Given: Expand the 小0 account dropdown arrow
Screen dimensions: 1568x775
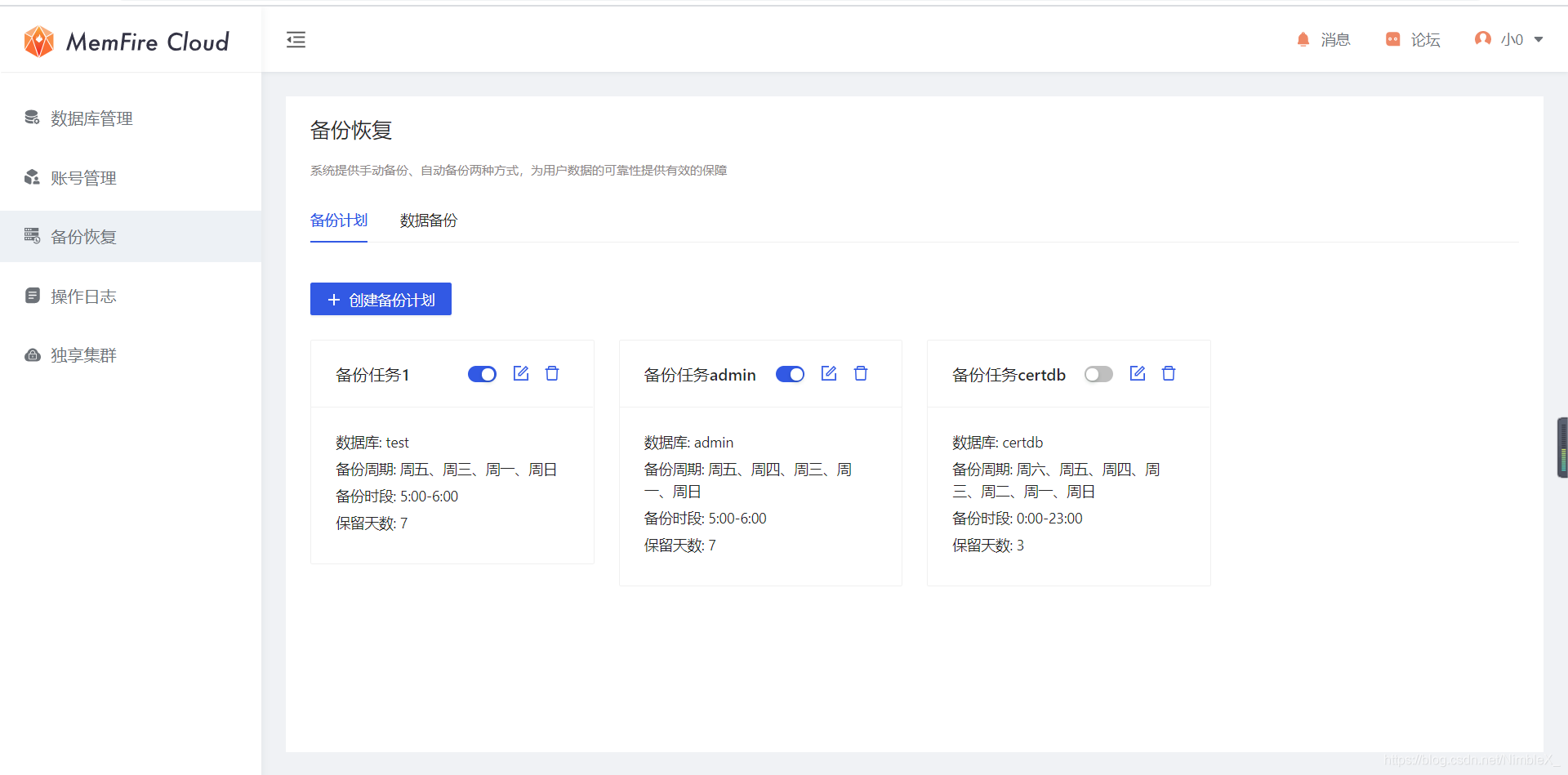Looking at the screenshot, I should click(1539, 39).
